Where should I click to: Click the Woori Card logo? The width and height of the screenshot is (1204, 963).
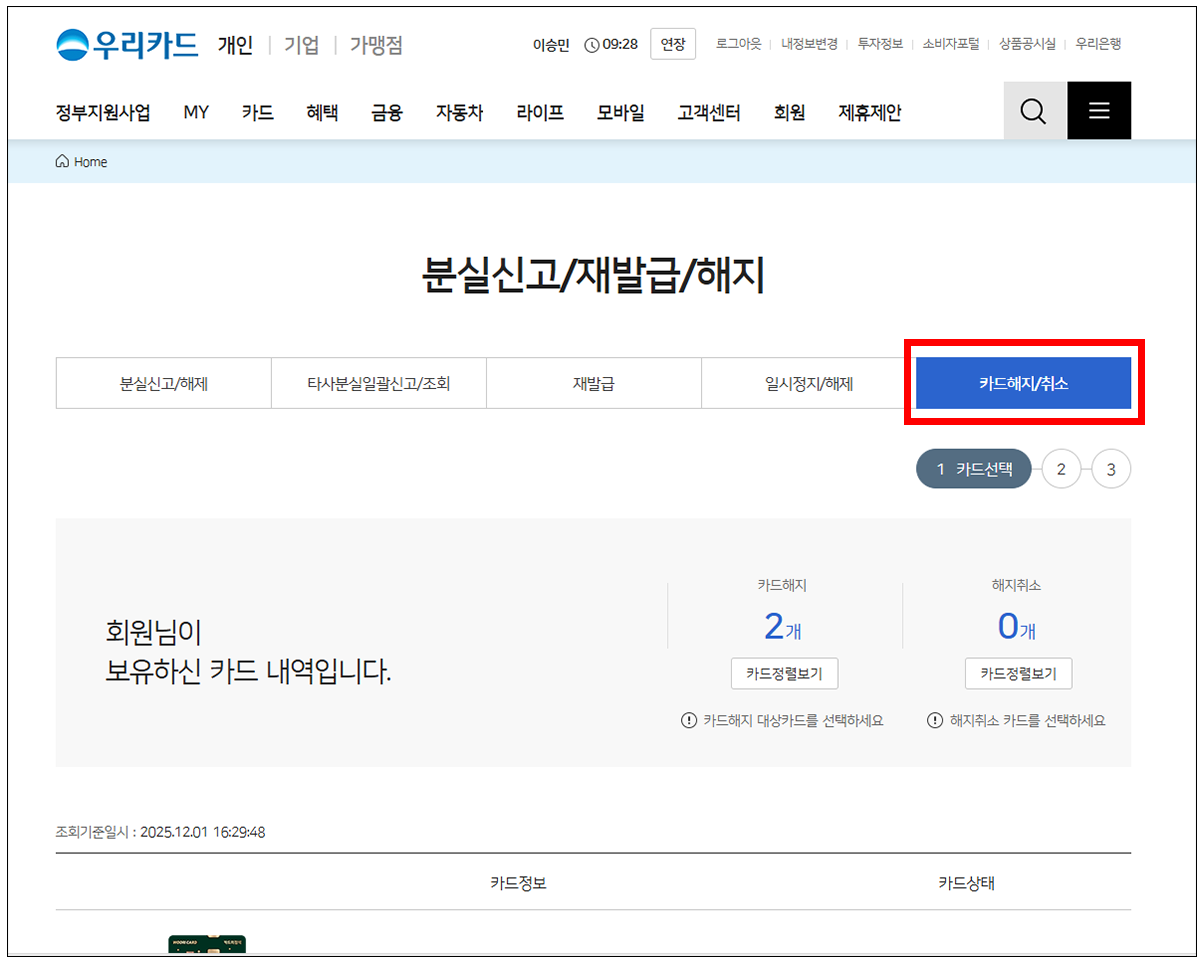coord(127,45)
